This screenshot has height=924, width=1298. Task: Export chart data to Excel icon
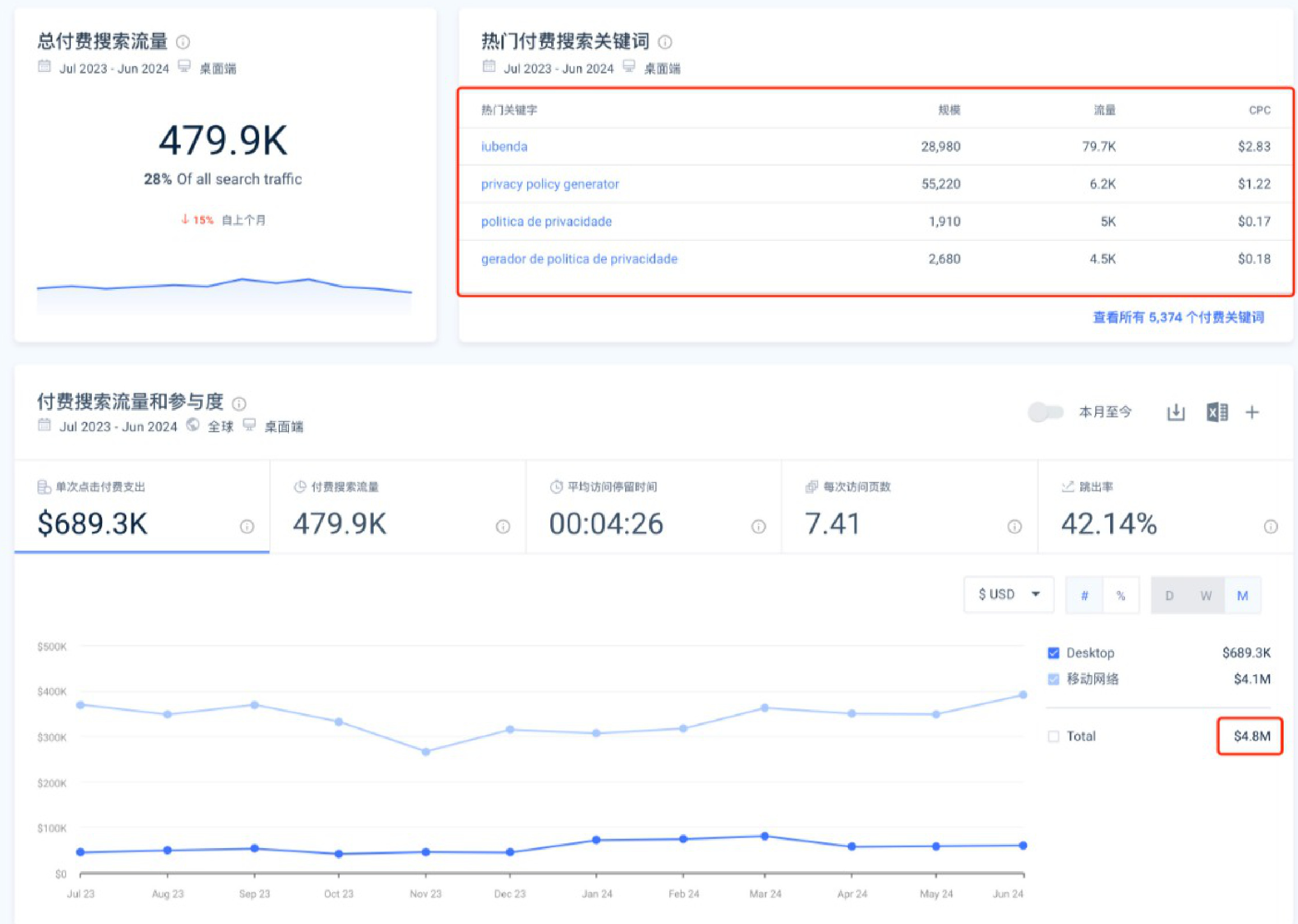[1217, 413]
